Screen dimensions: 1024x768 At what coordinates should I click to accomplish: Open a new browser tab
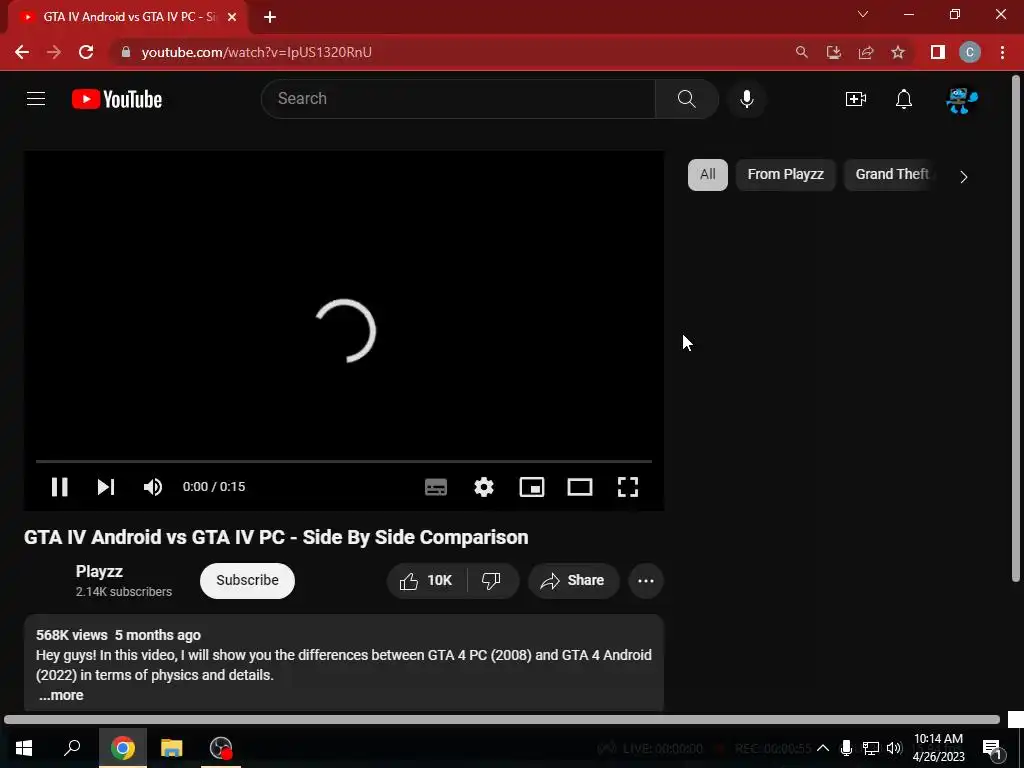(270, 17)
